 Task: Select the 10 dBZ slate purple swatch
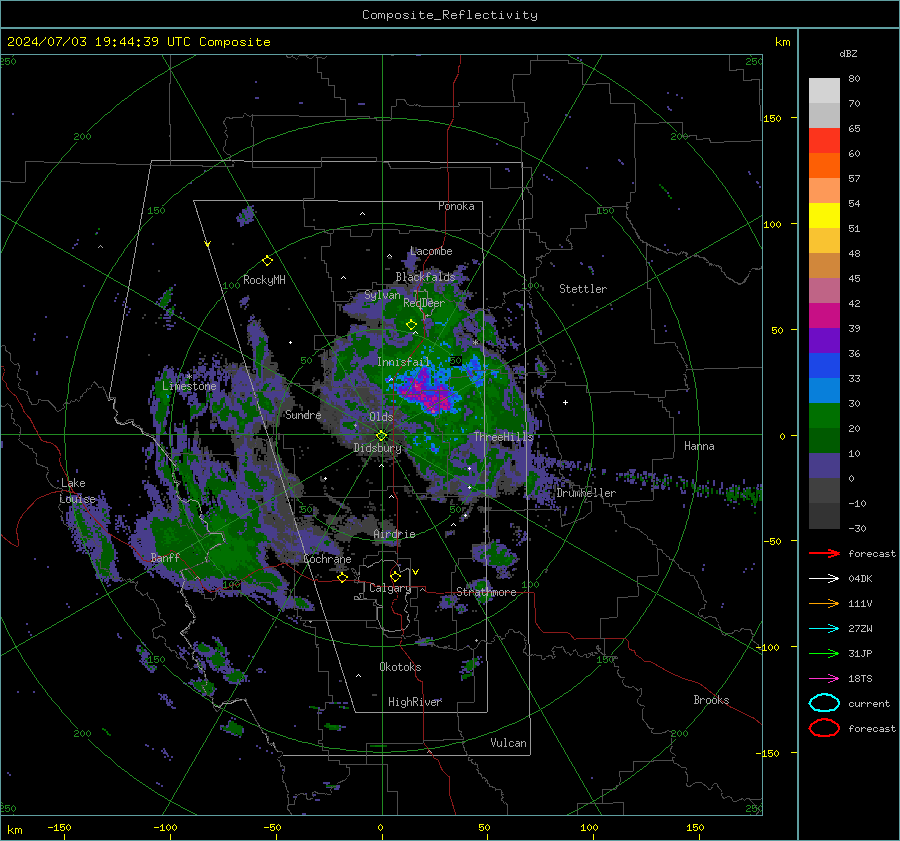pos(824,466)
